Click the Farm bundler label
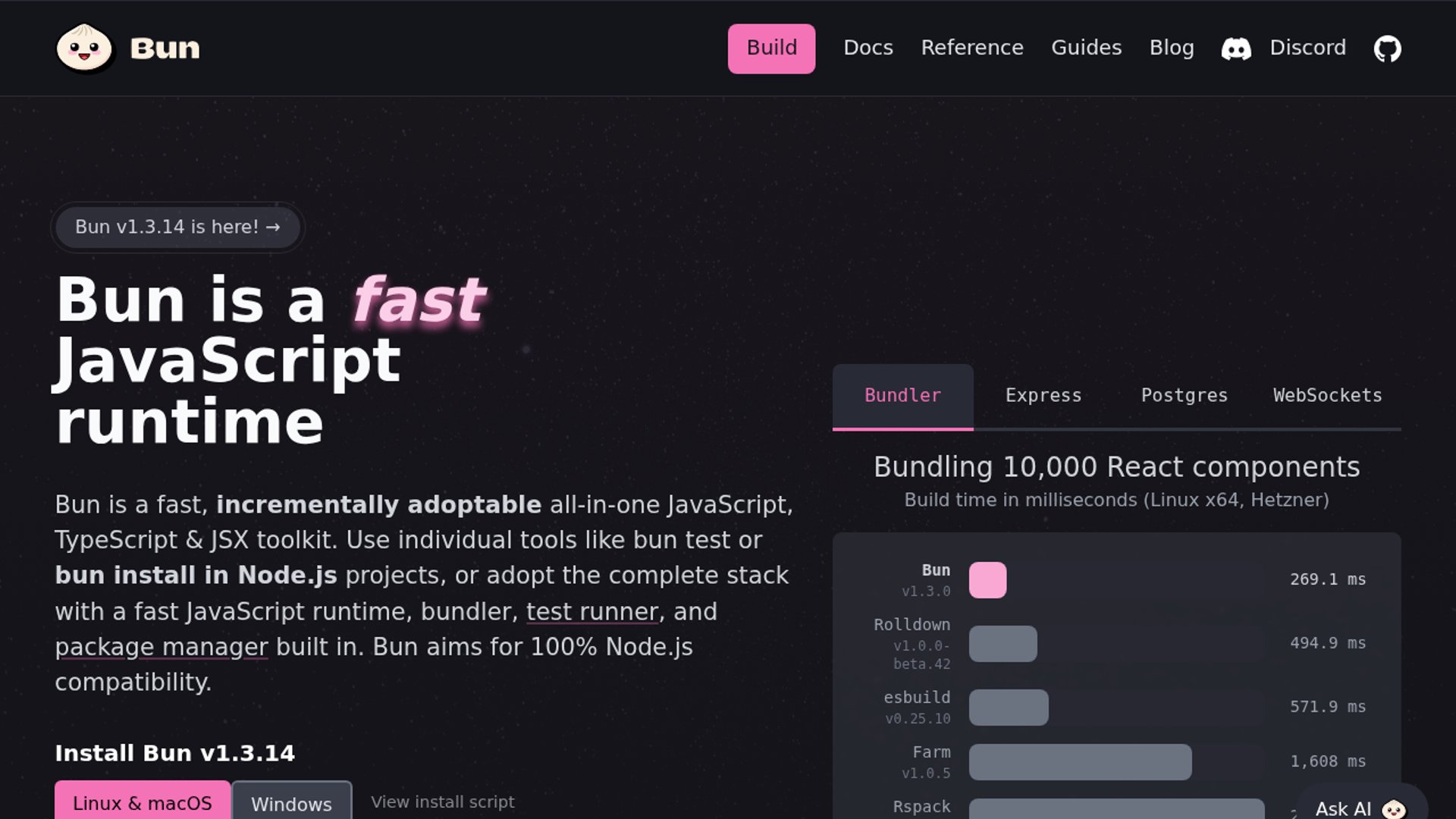1456x819 pixels. (931, 752)
